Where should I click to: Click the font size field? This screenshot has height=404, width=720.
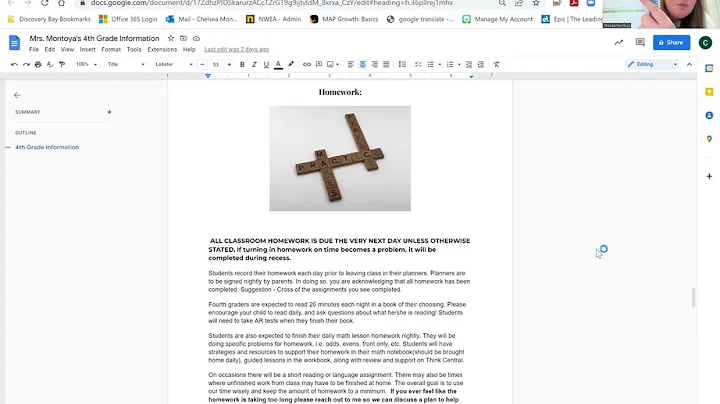216,64
